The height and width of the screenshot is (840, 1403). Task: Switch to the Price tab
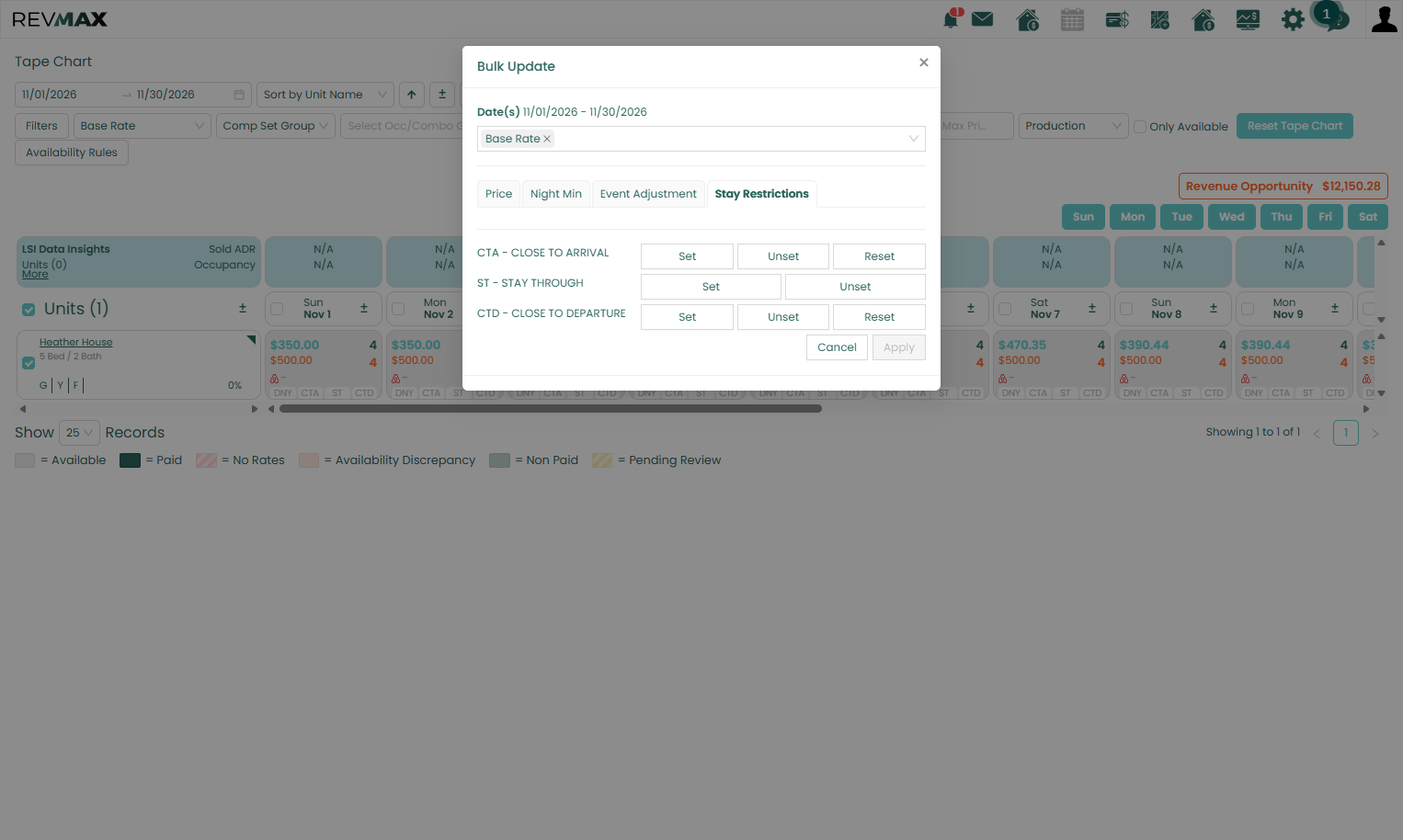[498, 194]
